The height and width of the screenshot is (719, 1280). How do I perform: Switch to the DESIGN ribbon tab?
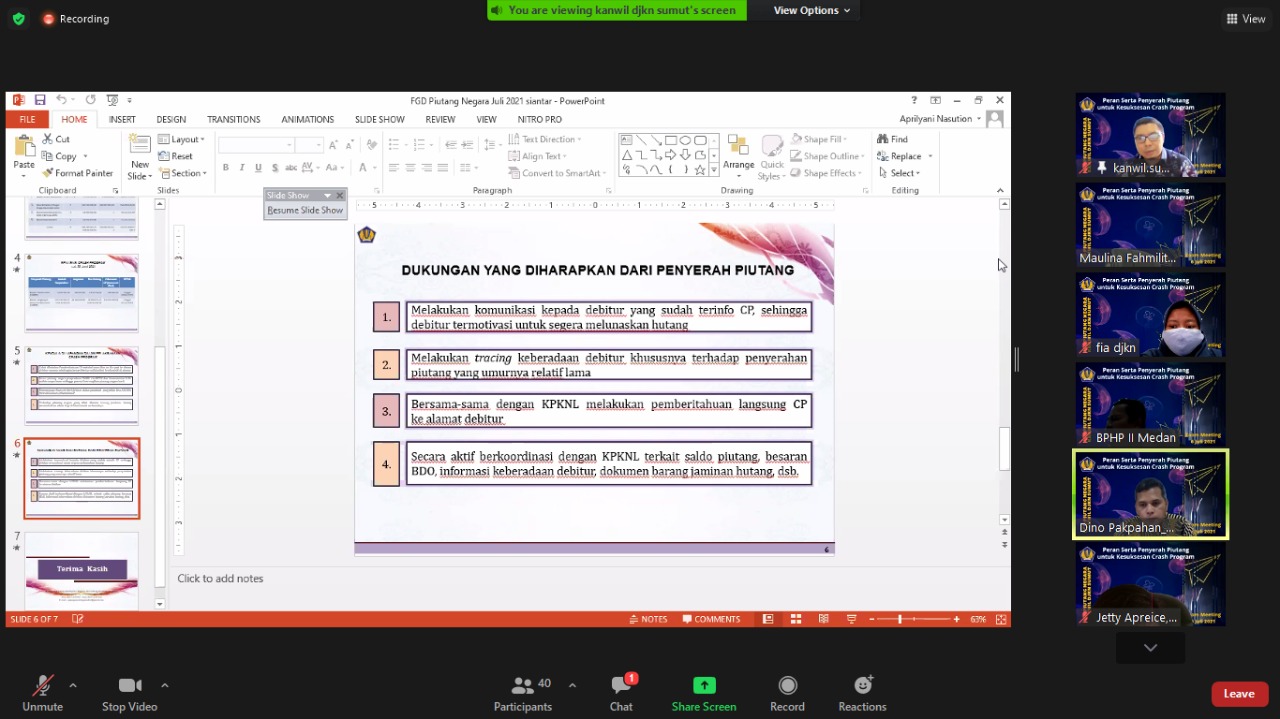[171, 119]
